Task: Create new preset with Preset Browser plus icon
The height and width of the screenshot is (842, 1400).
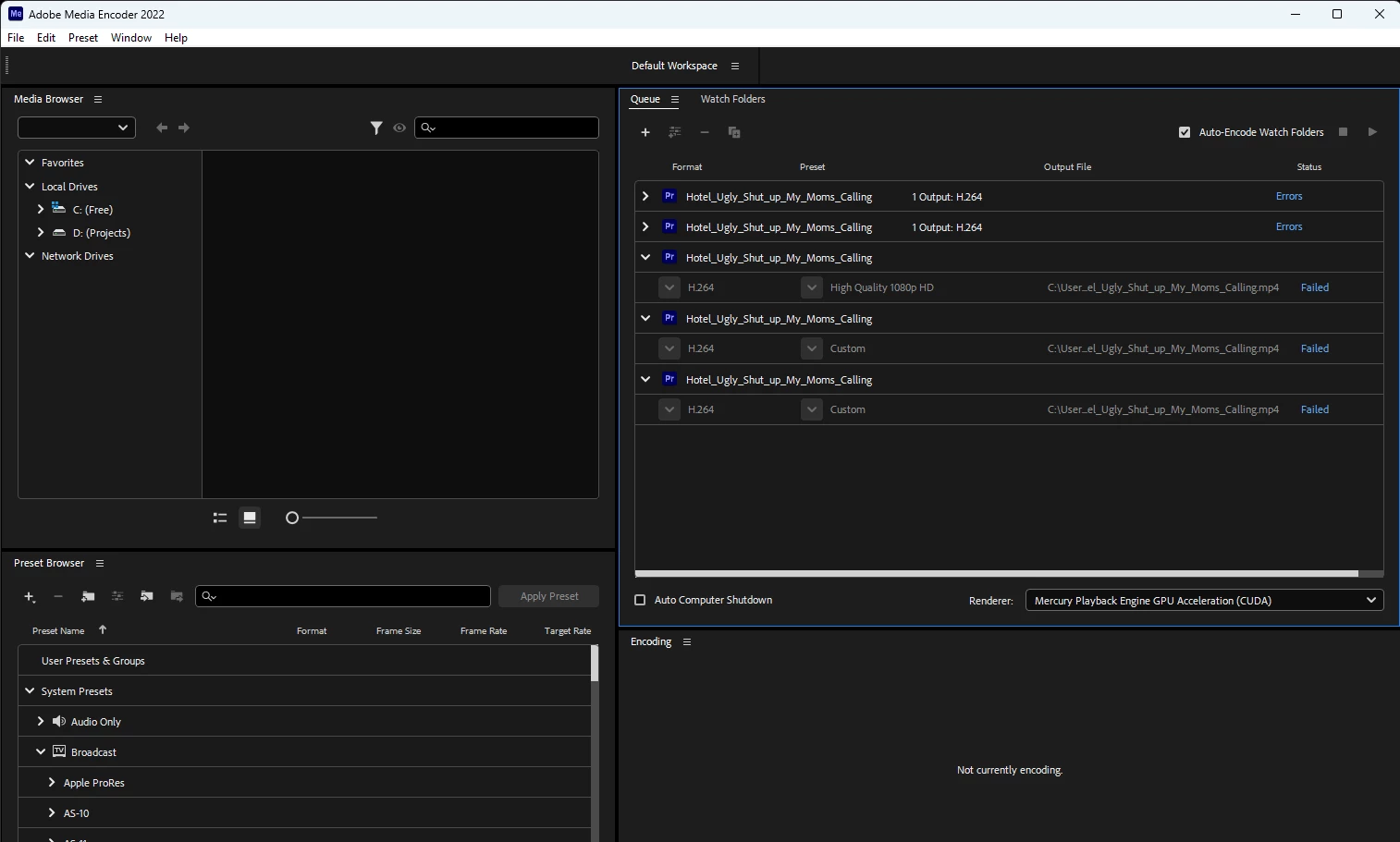Action: pos(30,597)
